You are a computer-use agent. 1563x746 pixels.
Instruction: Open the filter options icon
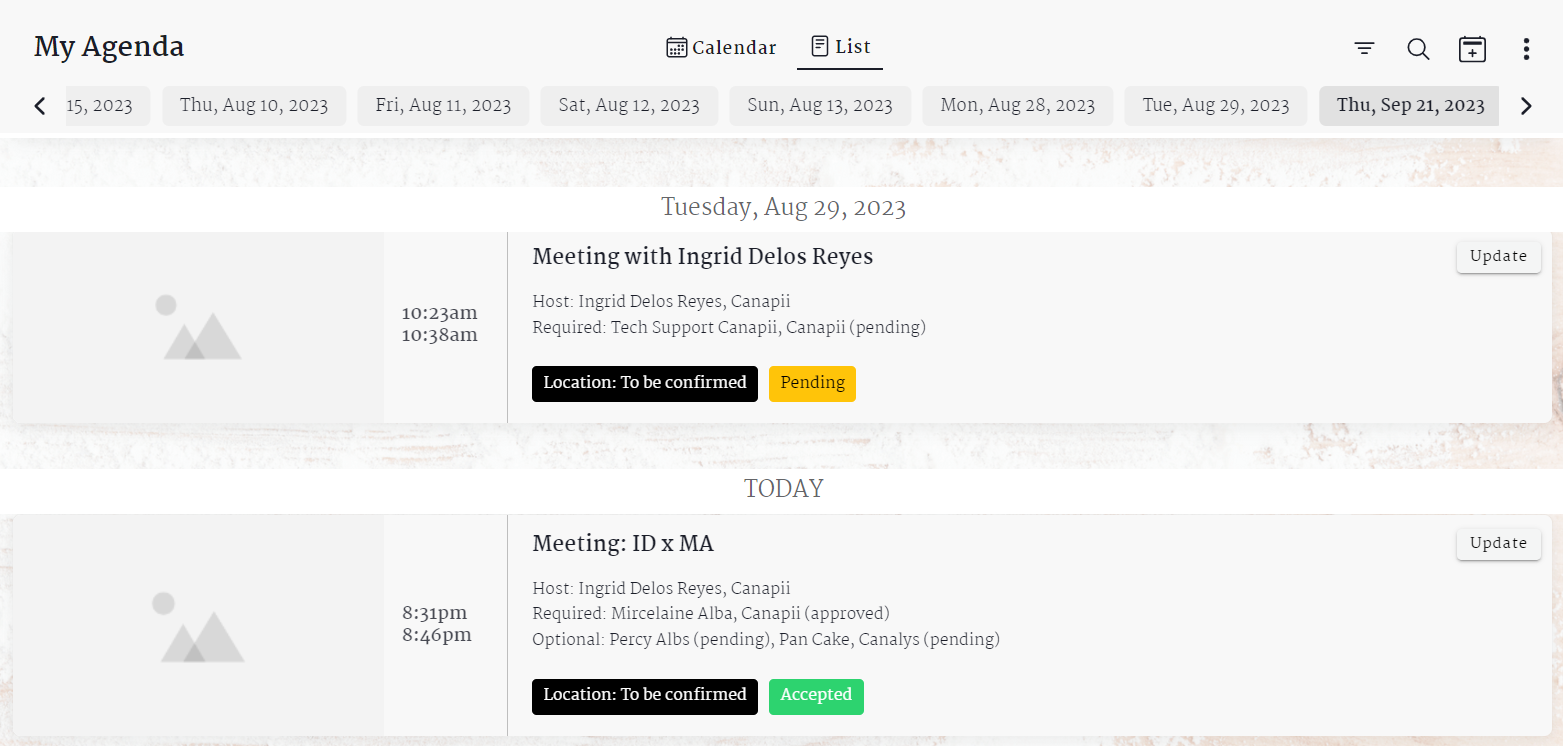point(1364,48)
